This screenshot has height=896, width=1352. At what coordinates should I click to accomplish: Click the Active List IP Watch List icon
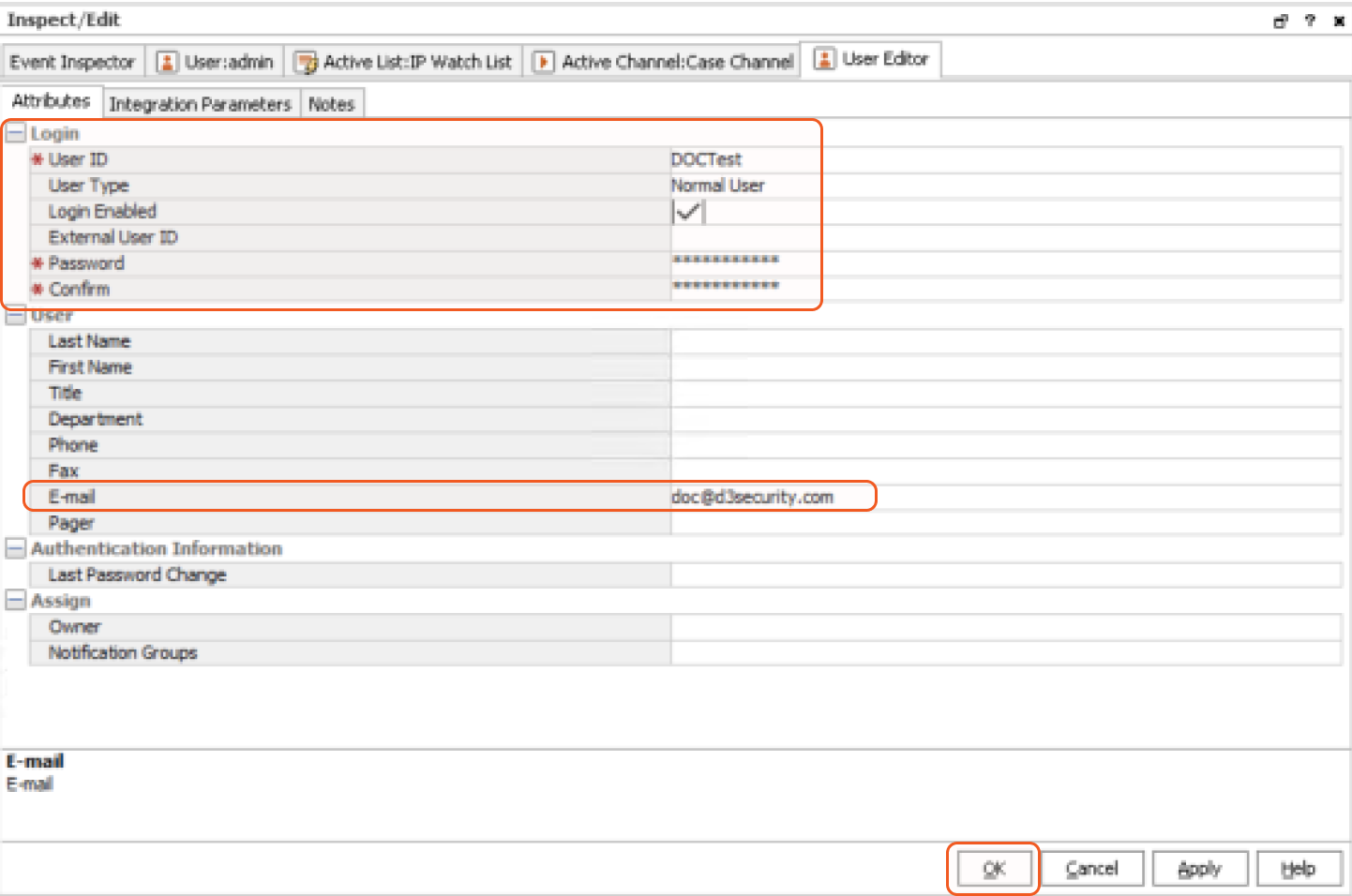[x=306, y=62]
